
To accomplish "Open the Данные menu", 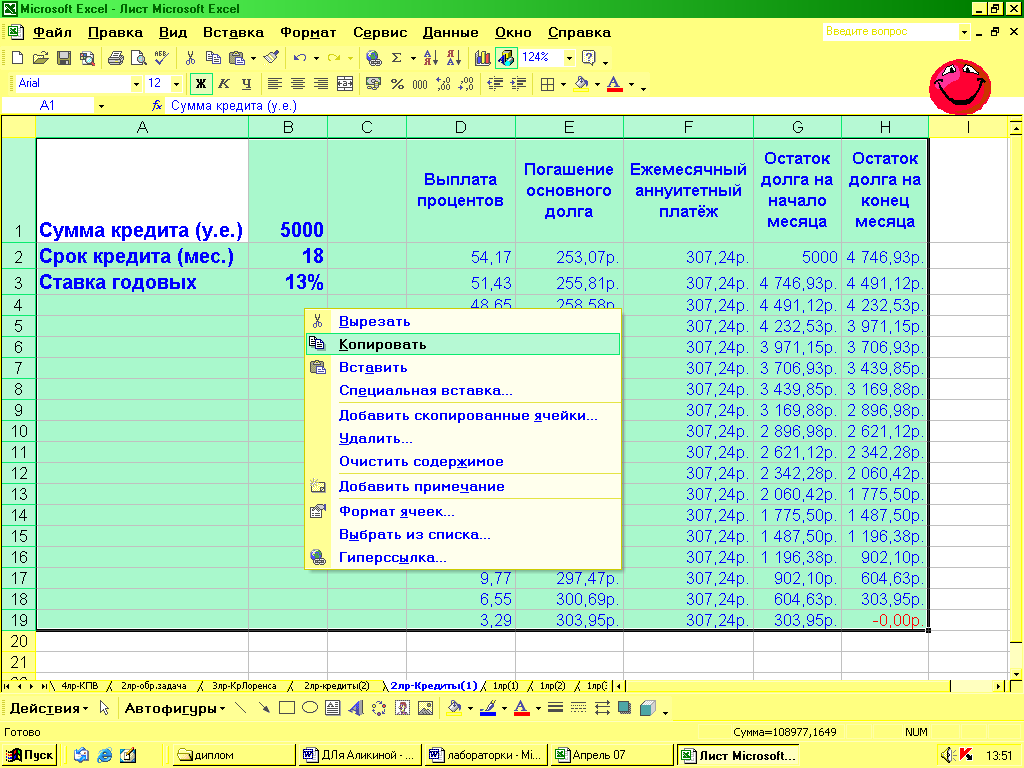I will [x=451, y=33].
